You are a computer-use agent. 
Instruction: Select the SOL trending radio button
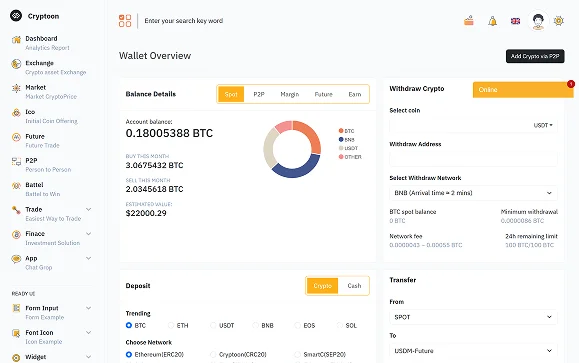[x=339, y=325]
